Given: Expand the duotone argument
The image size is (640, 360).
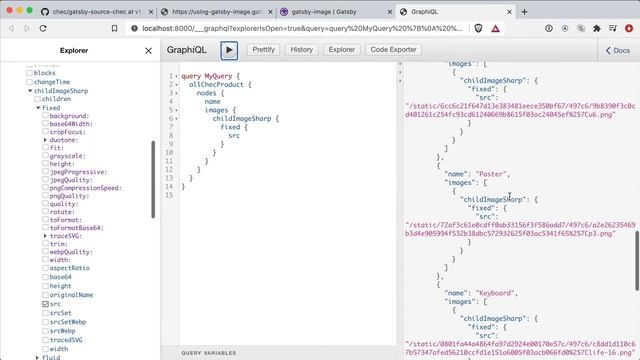Looking at the screenshot, I should 45,140.
